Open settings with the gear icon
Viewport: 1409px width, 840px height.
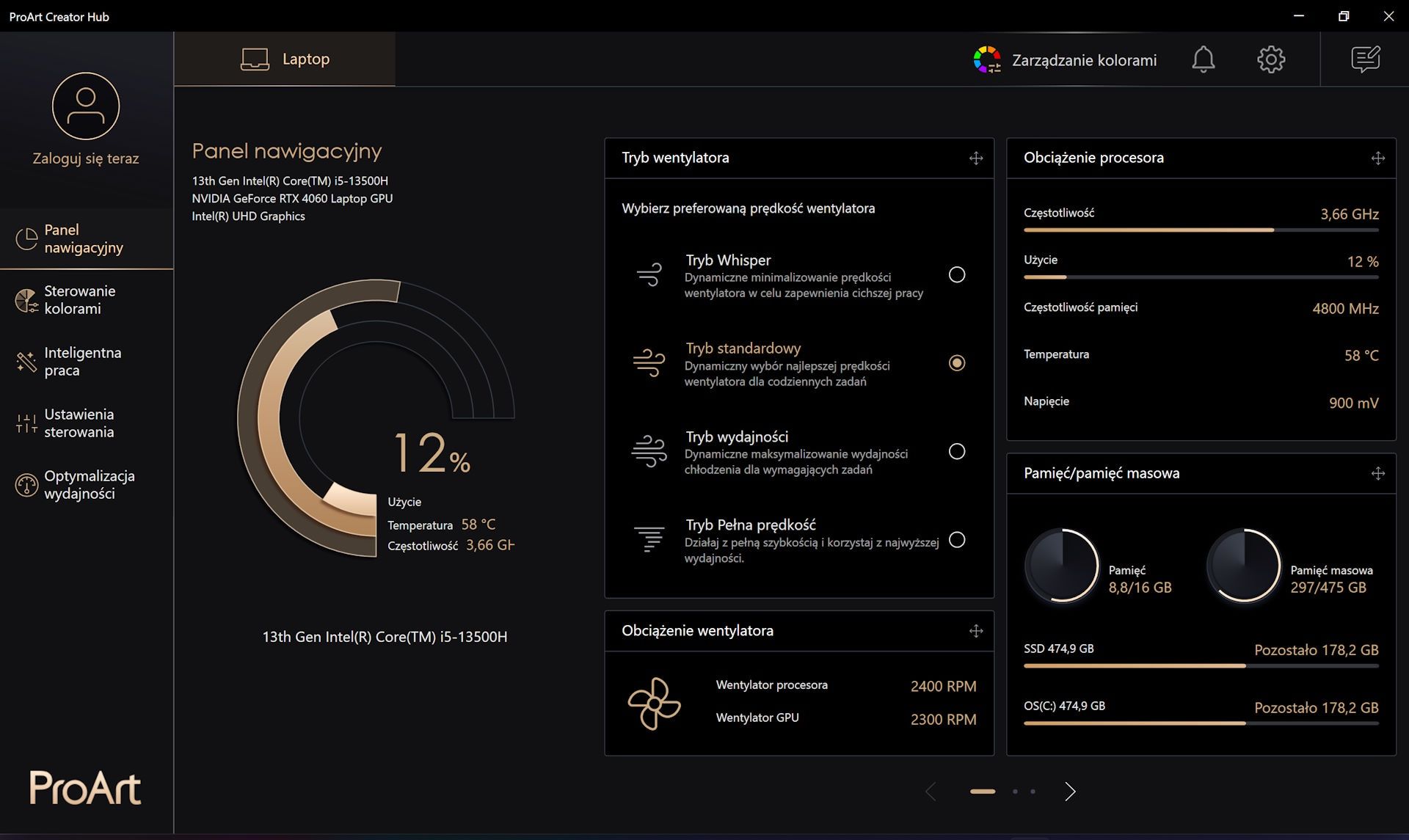1271,59
